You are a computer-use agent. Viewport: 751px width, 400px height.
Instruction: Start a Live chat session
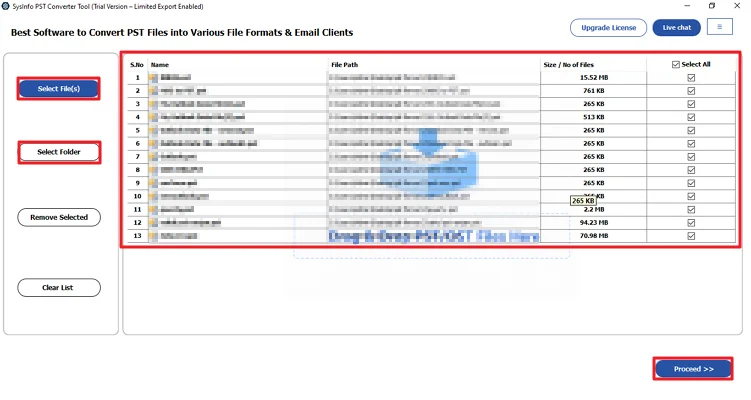[x=676, y=28]
